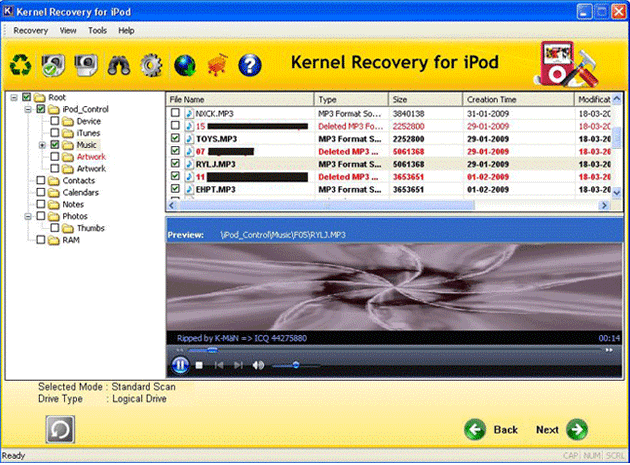Screen dimensions: 630x465
Task: Adjust the preview volume slider
Action: [296, 365]
